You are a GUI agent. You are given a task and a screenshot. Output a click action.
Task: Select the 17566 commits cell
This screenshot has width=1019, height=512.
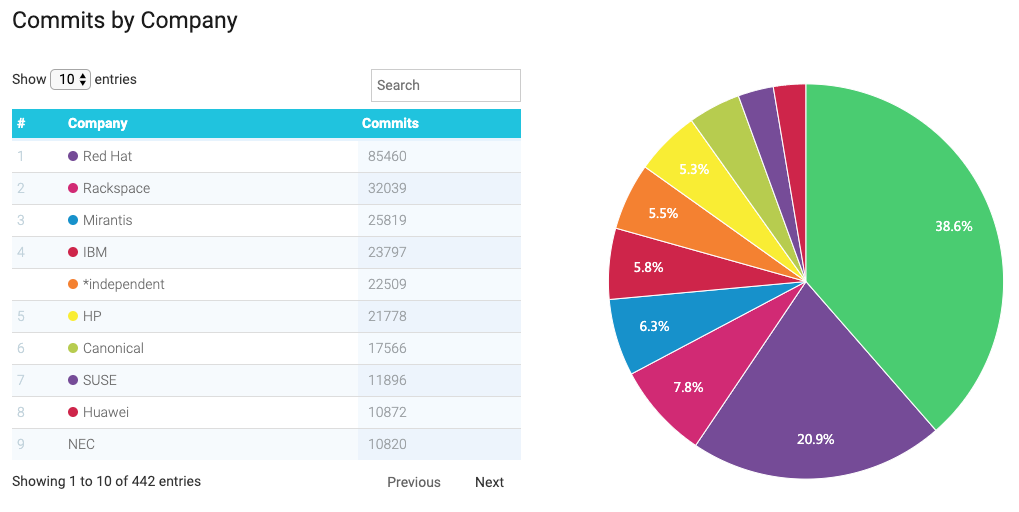point(439,348)
